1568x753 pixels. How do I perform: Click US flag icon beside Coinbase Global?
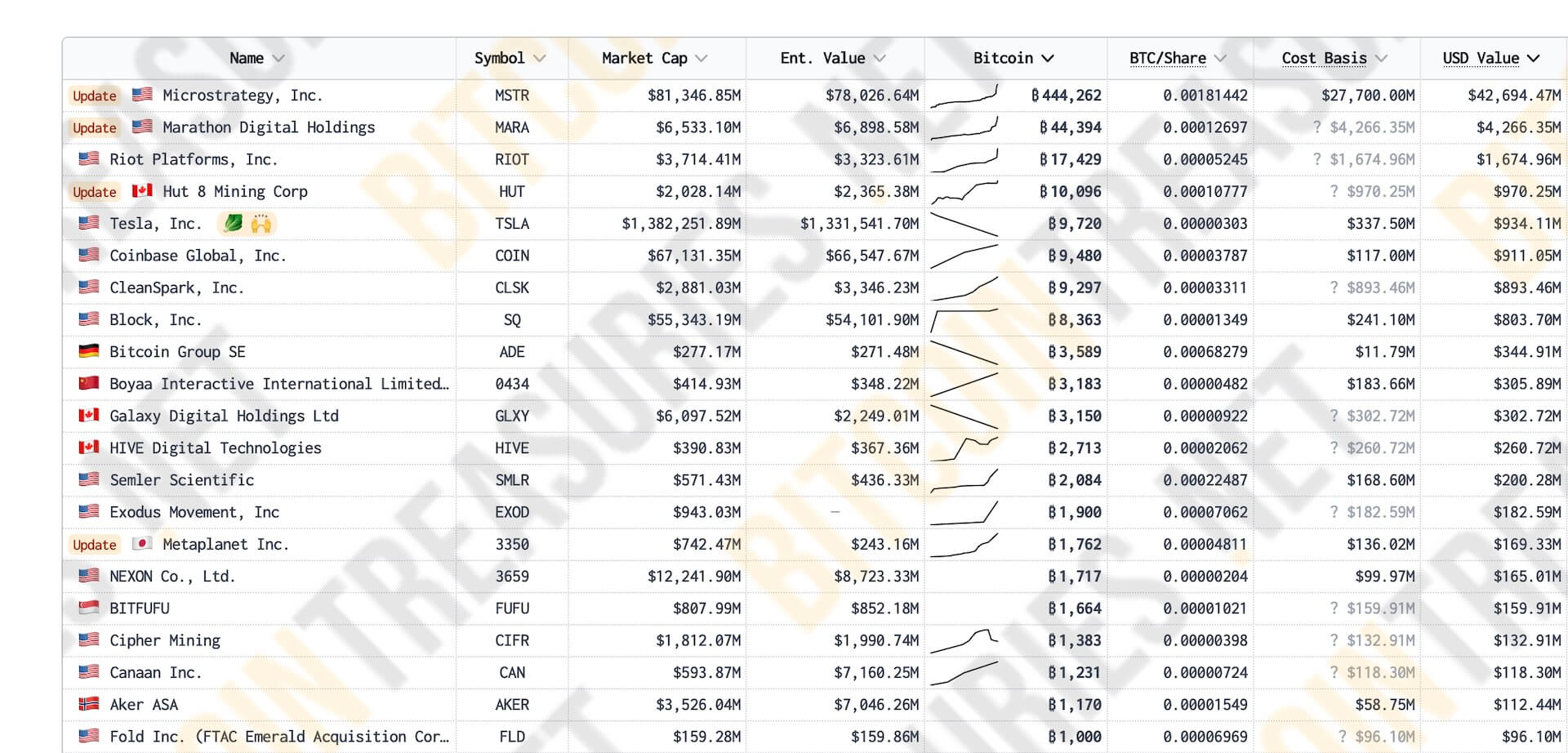[x=89, y=255]
